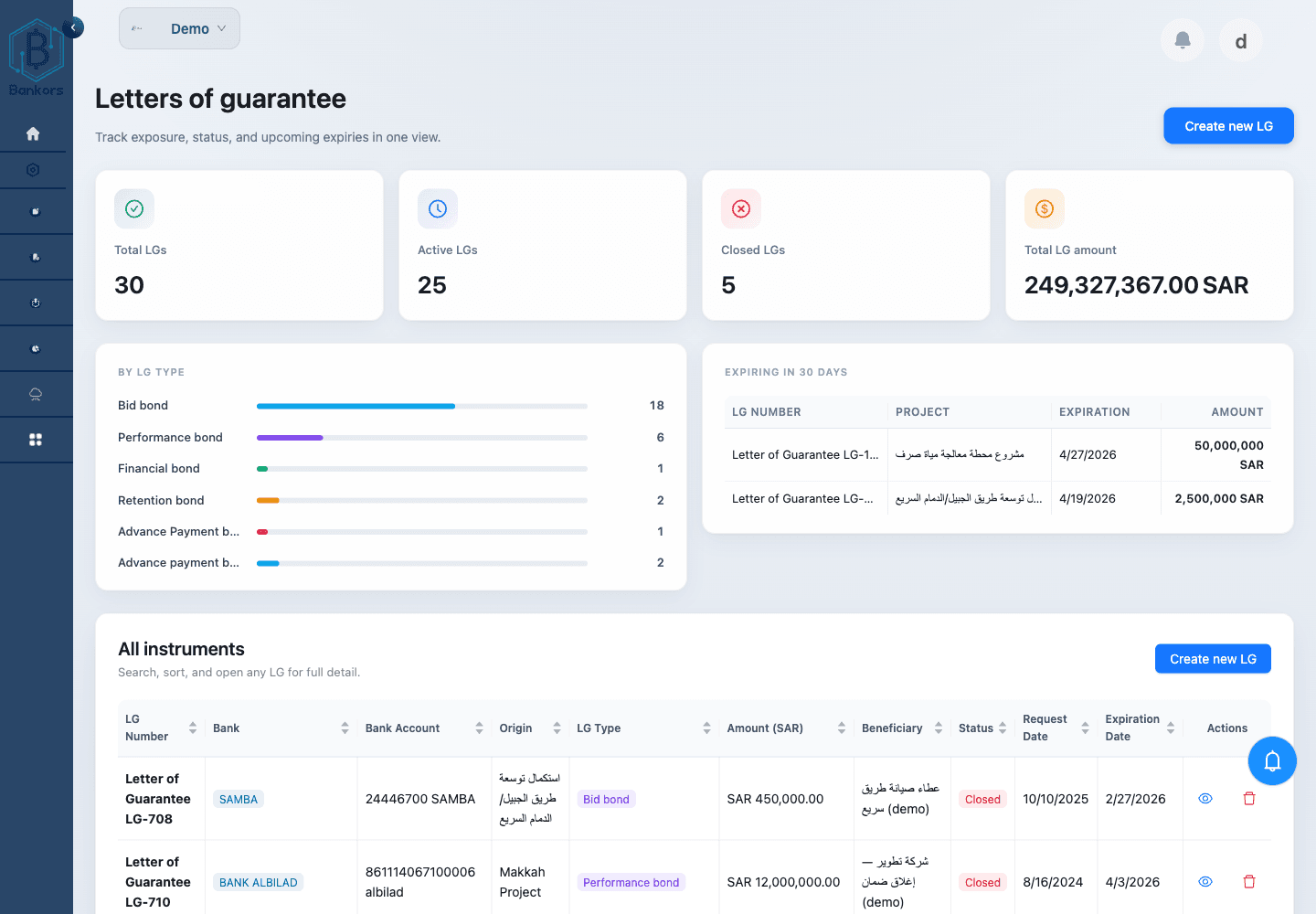Collapse the sidebar with the chevron toggle
The height and width of the screenshot is (914, 1316).
pyautogui.click(x=73, y=27)
